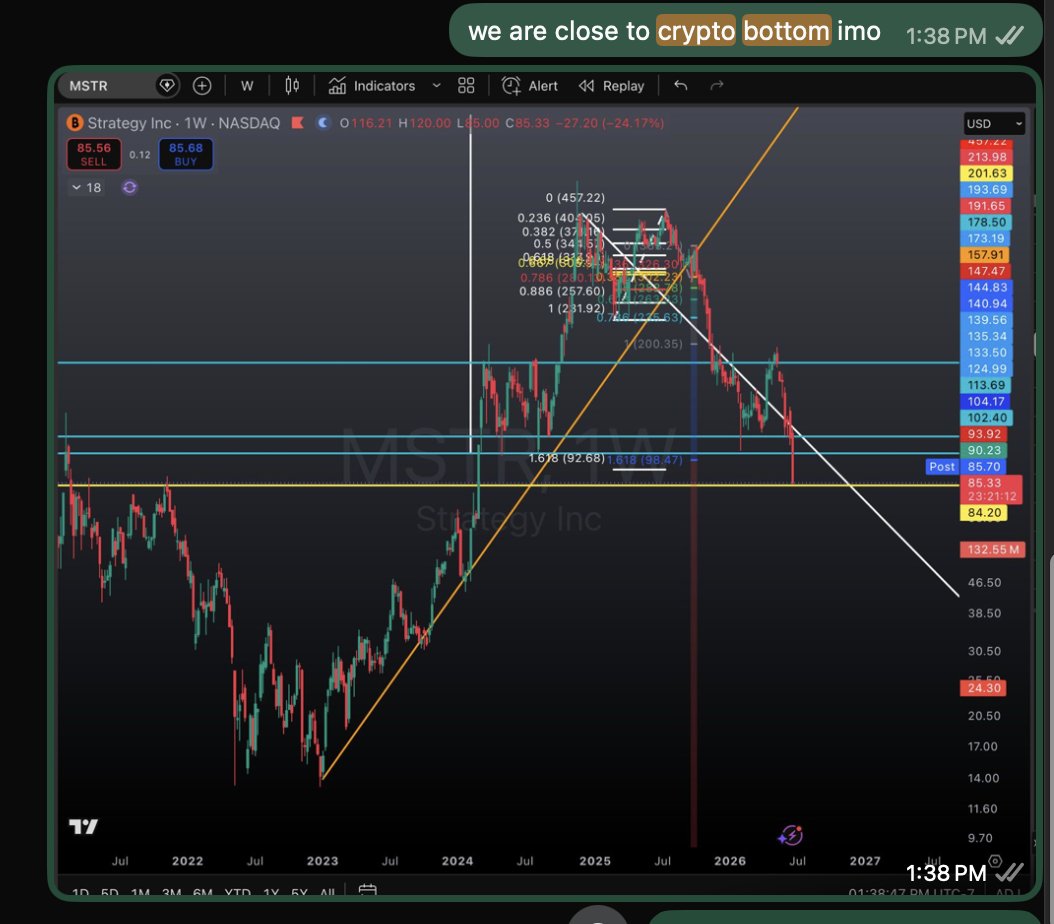This screenshot has width=1054, height=924.
Task: Click the 104.17 price label
Action: (986, 402)
